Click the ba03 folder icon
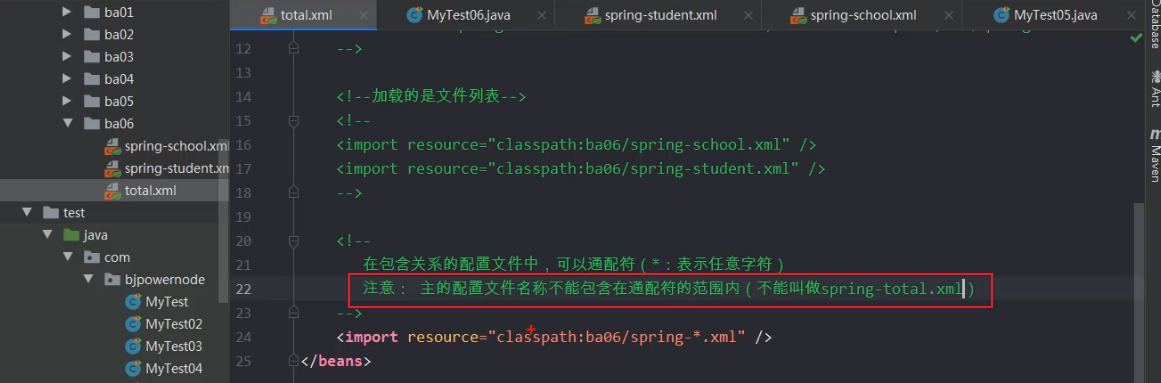This screenshot has width=1161, height=383. tap(91, 57)
